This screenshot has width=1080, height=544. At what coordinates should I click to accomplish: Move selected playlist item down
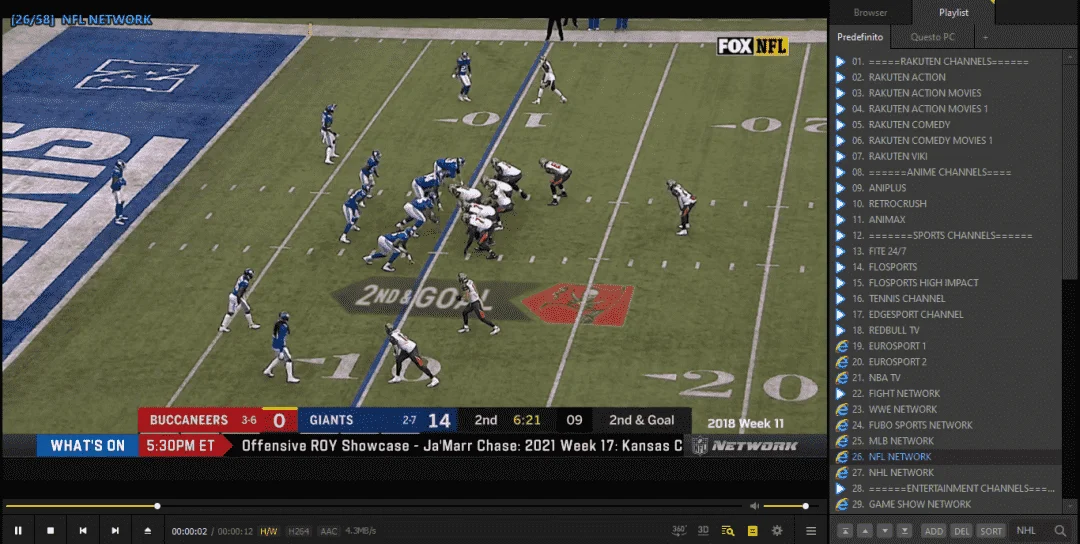point(885,531)
